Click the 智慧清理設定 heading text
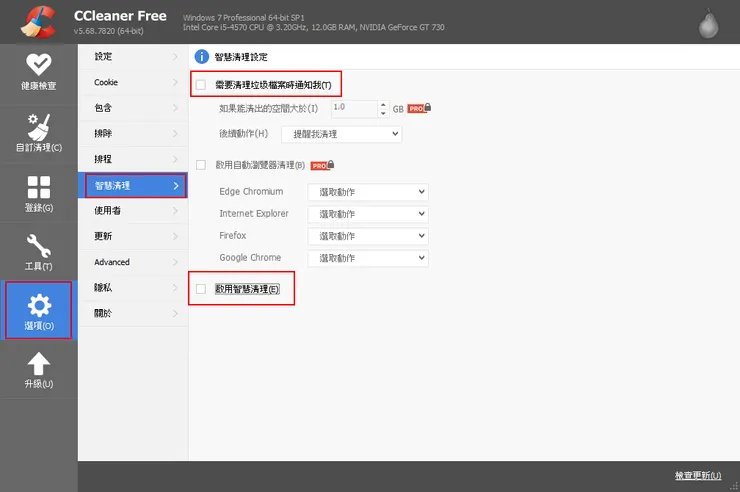 (x=241, y=57)
